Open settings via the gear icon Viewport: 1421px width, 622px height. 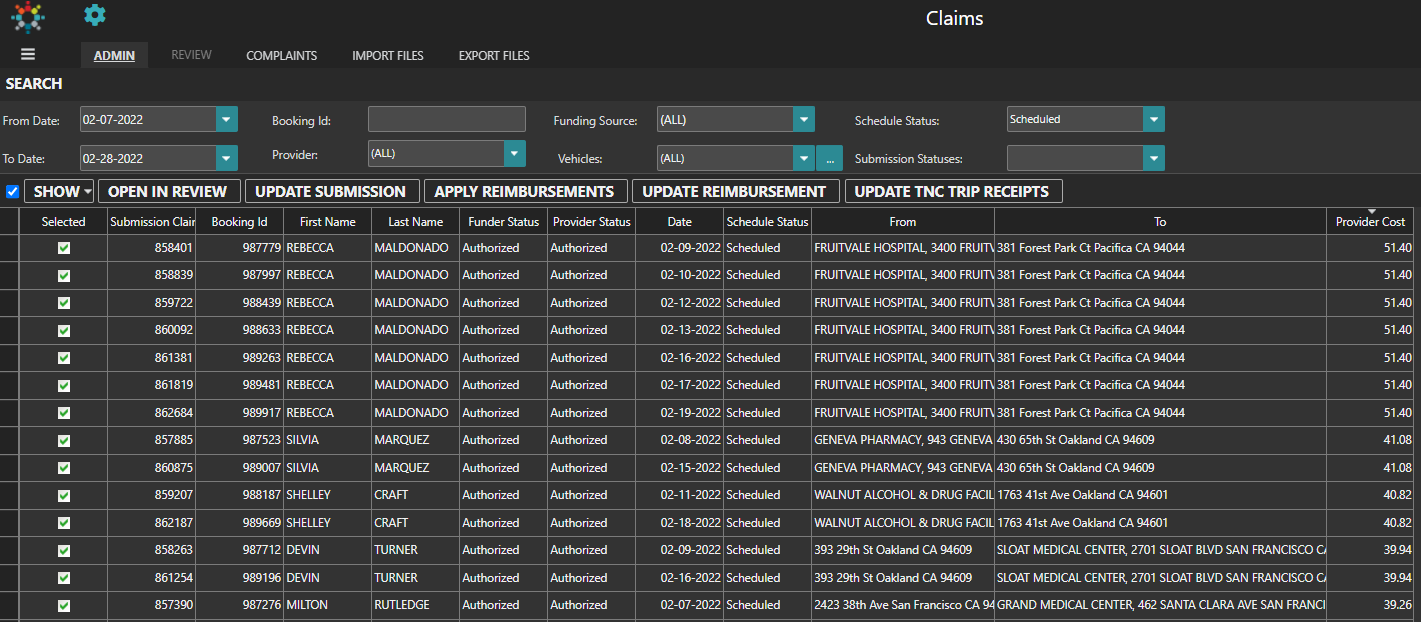[x=95, y=15]
